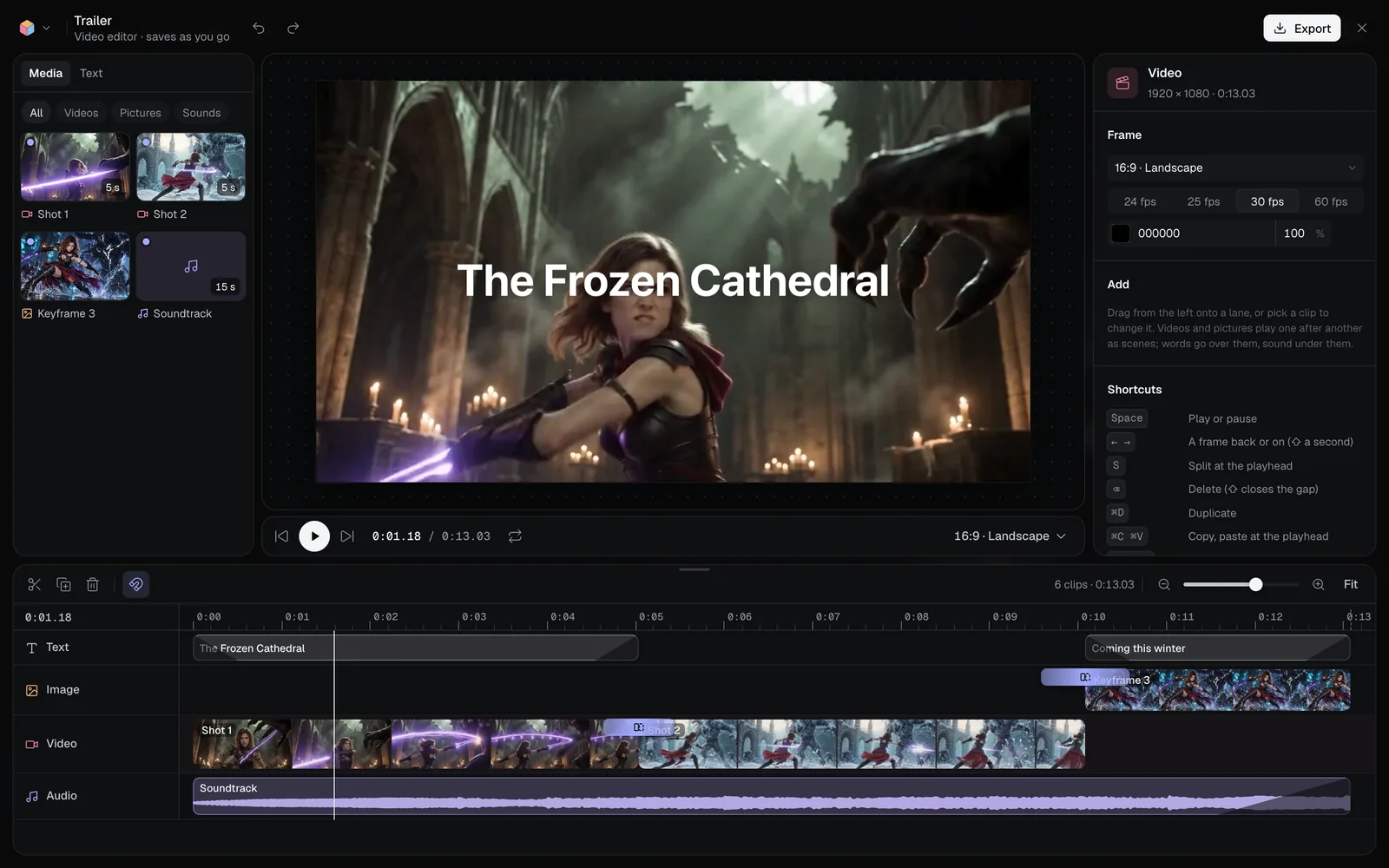Select the Soundtrack audio card

[x=191, y=266]
